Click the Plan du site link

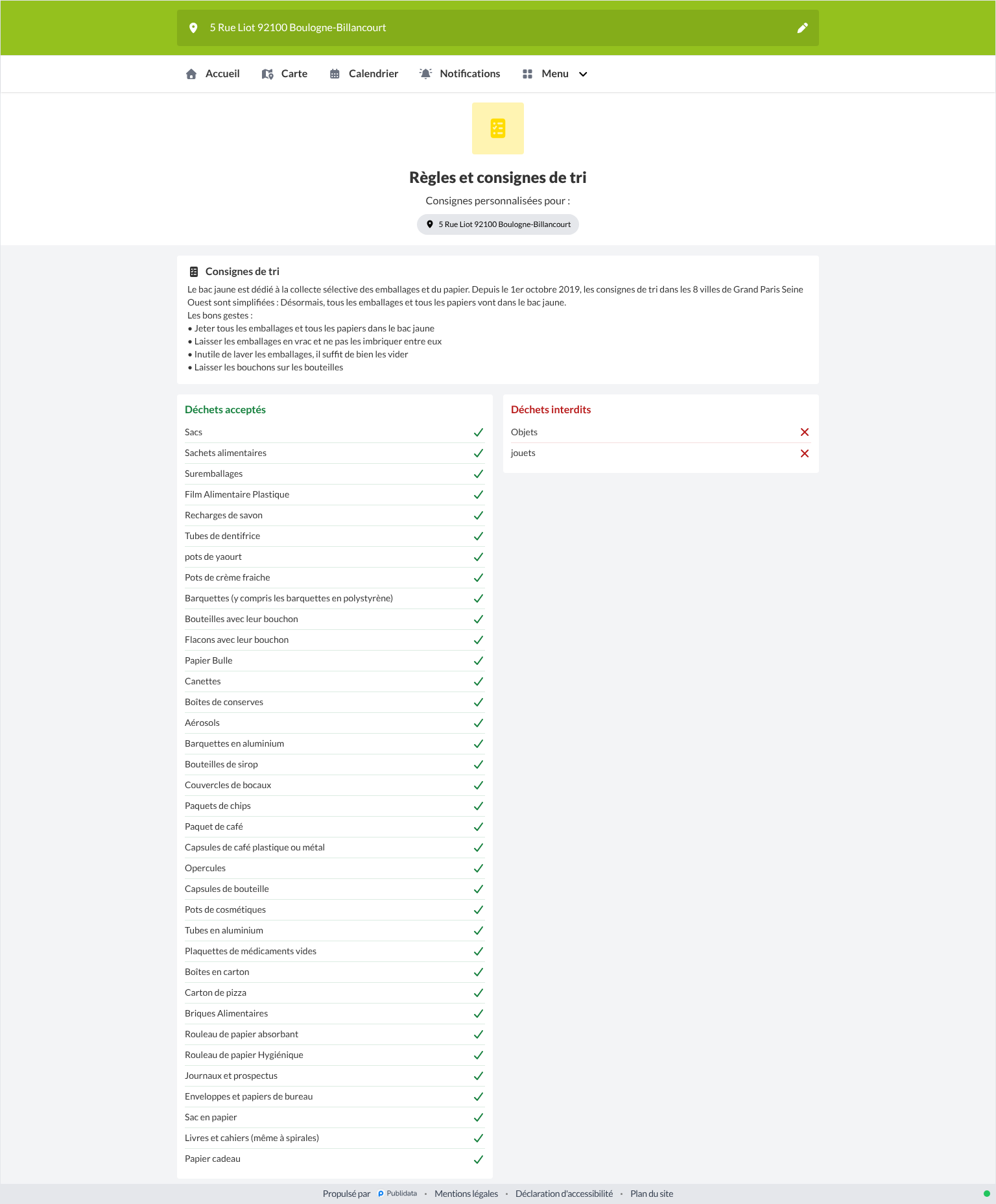652,1194
